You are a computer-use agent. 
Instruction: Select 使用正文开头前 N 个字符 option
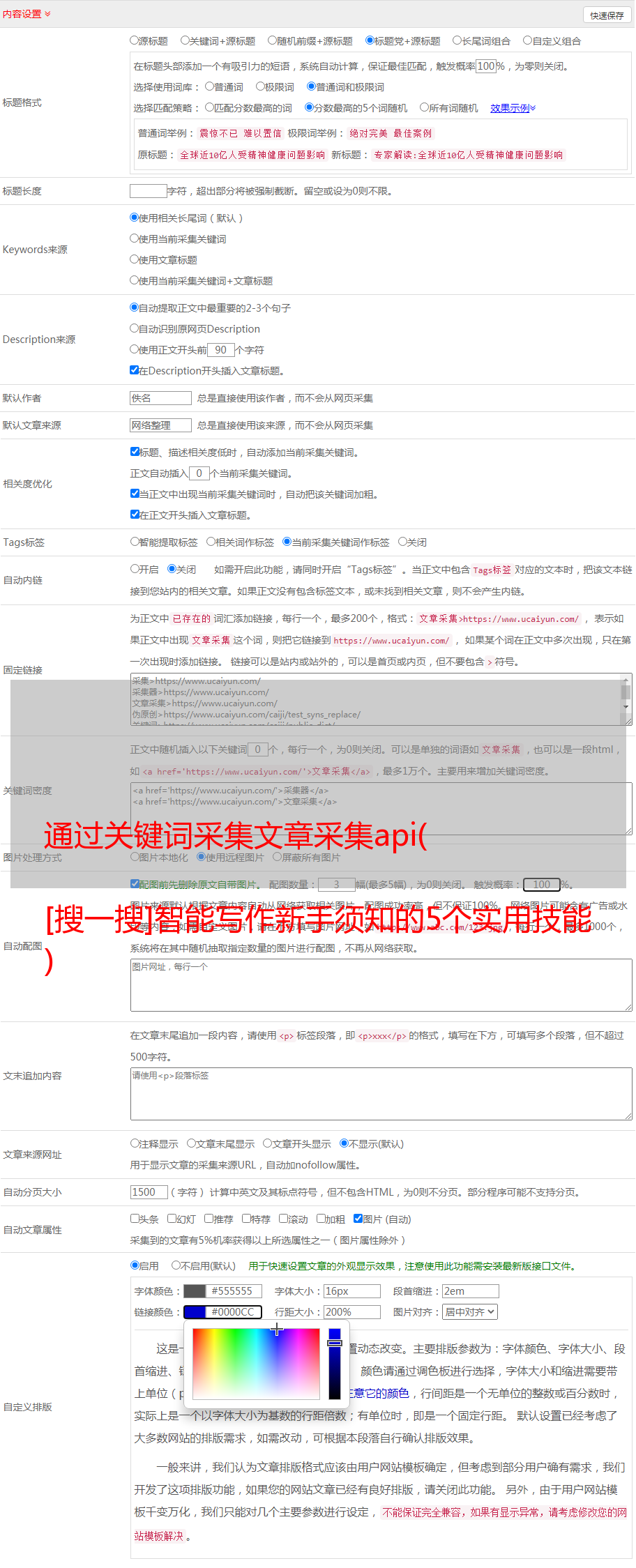click(x=134, y=349)
